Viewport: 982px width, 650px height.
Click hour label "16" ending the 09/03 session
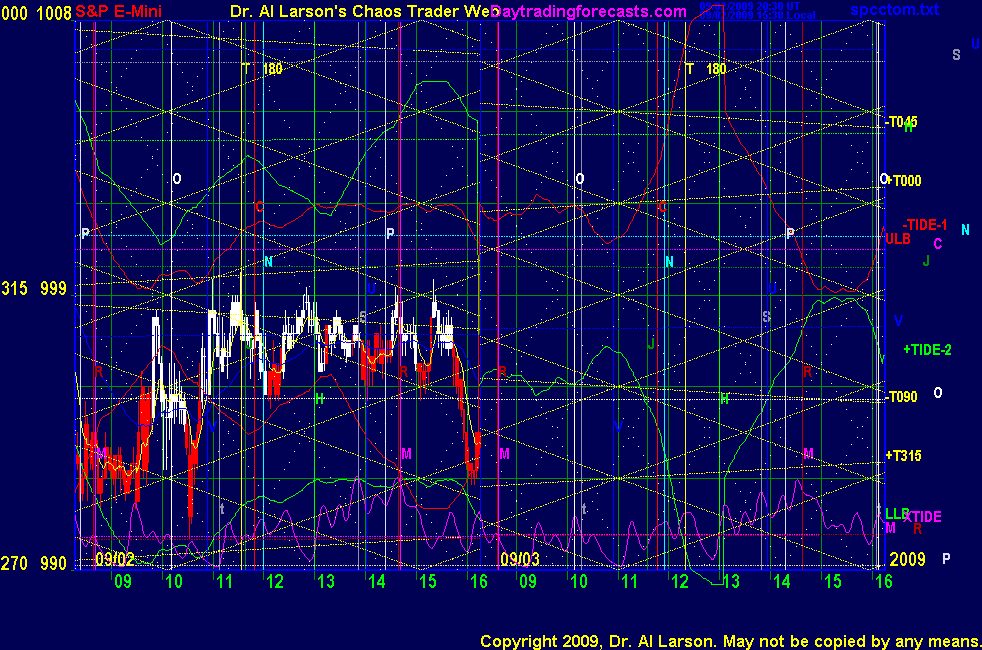coord(884,582)
